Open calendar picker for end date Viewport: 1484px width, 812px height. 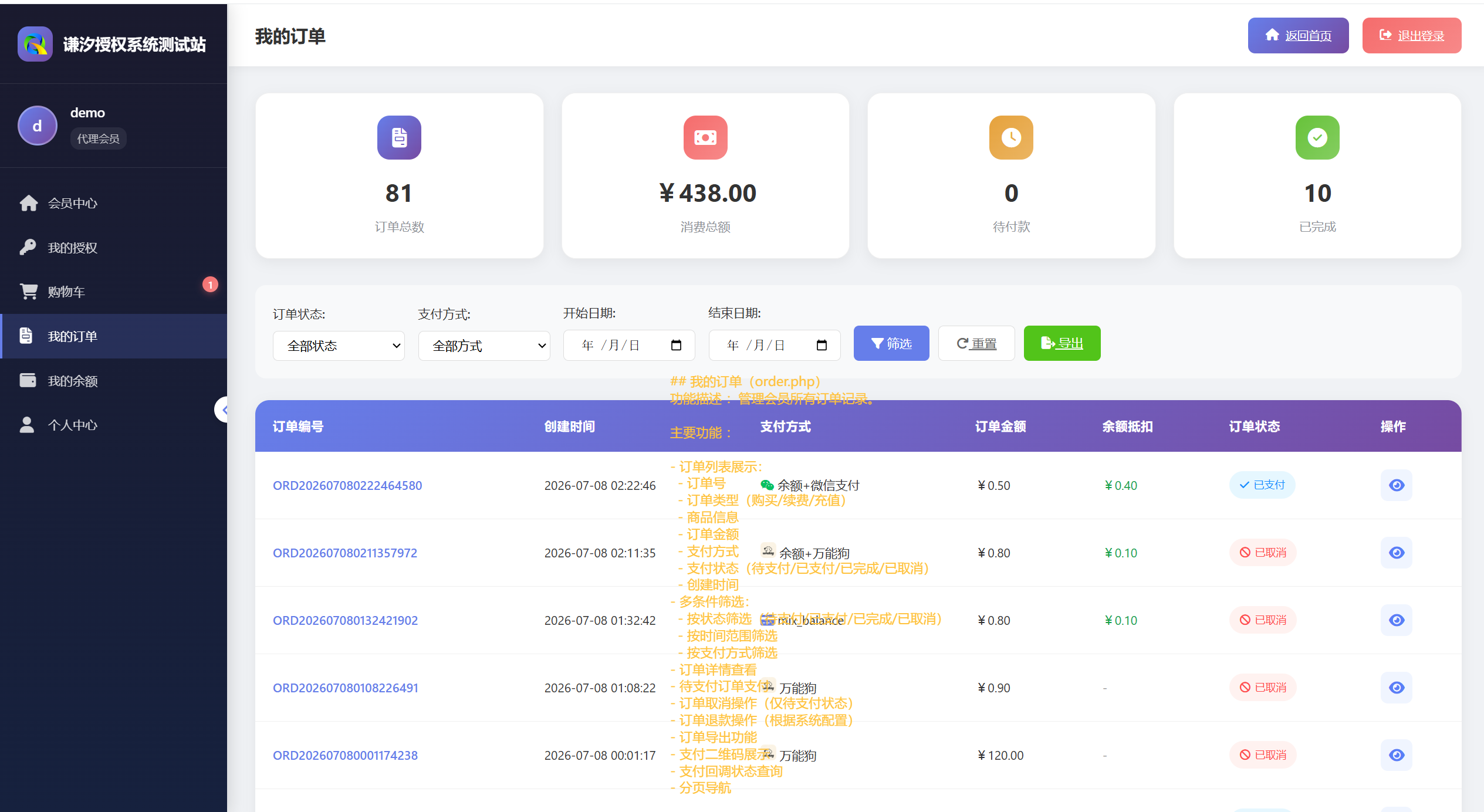coord(822,345)
